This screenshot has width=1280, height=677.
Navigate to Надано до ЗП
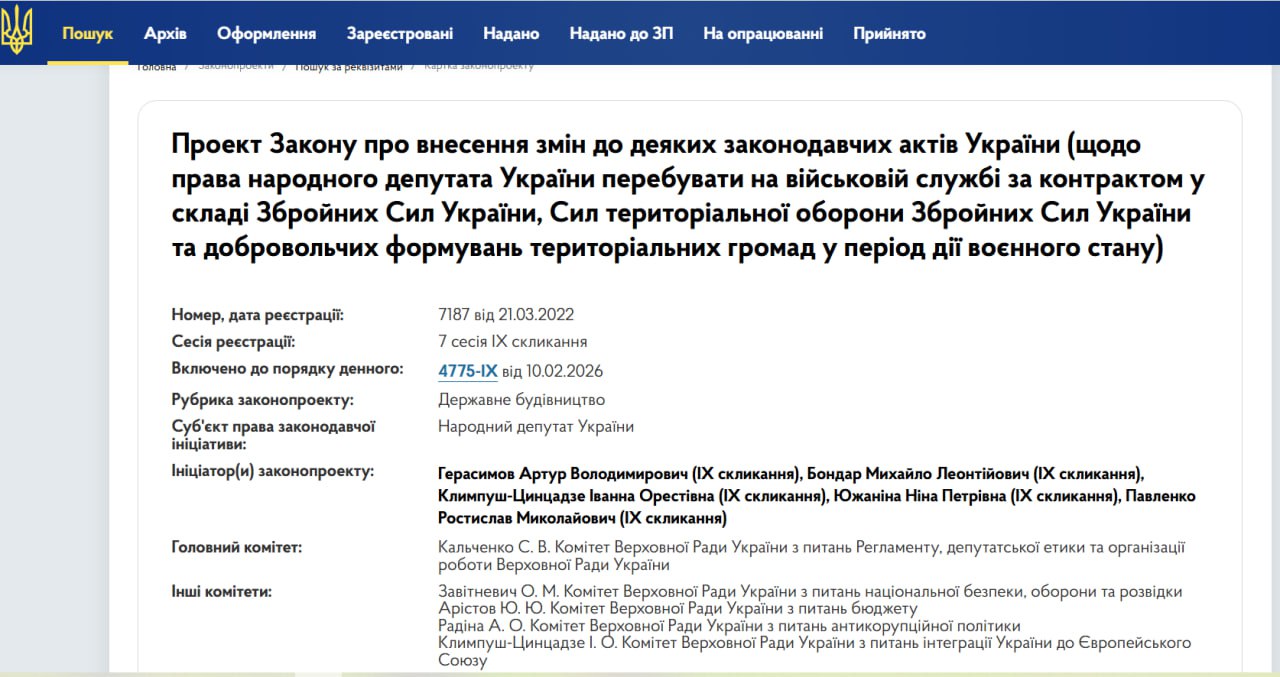[621, 33]
